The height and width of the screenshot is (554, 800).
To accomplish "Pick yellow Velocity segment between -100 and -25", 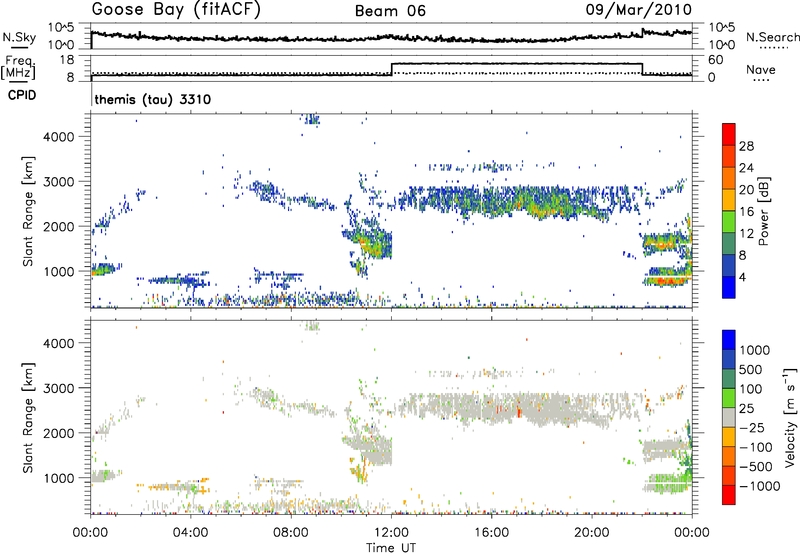I will (x=729, y=437).
